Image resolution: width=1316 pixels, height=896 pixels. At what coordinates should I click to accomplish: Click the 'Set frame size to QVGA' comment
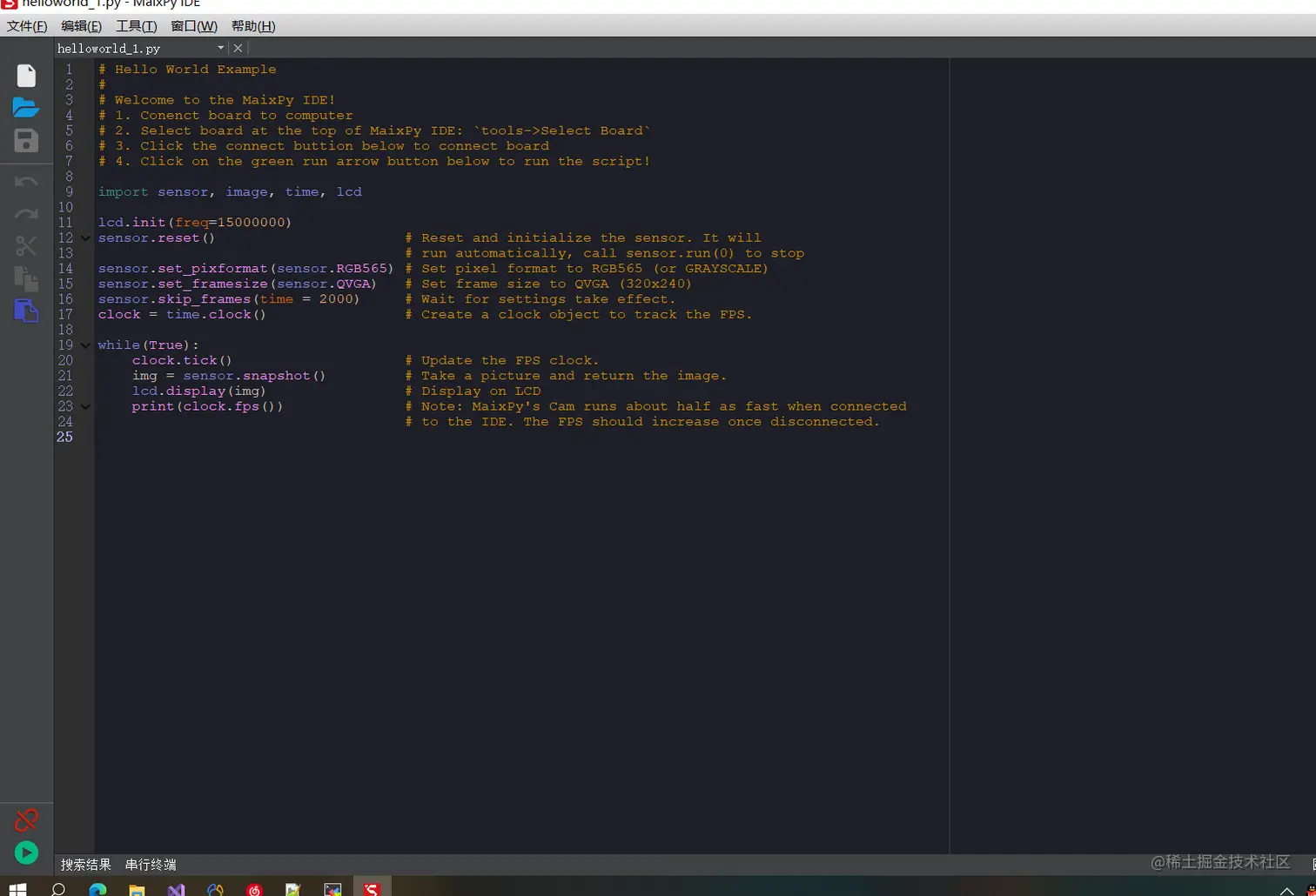click(548, 284)
